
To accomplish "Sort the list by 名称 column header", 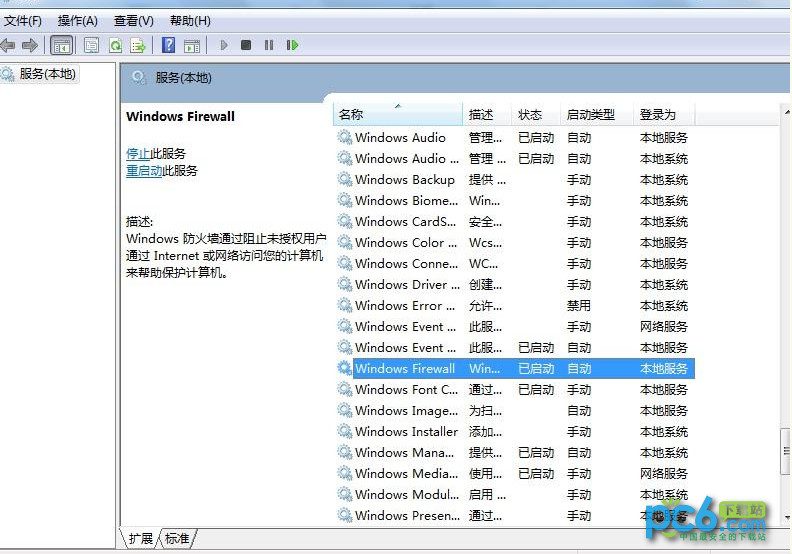I will [x=351, y=115].
